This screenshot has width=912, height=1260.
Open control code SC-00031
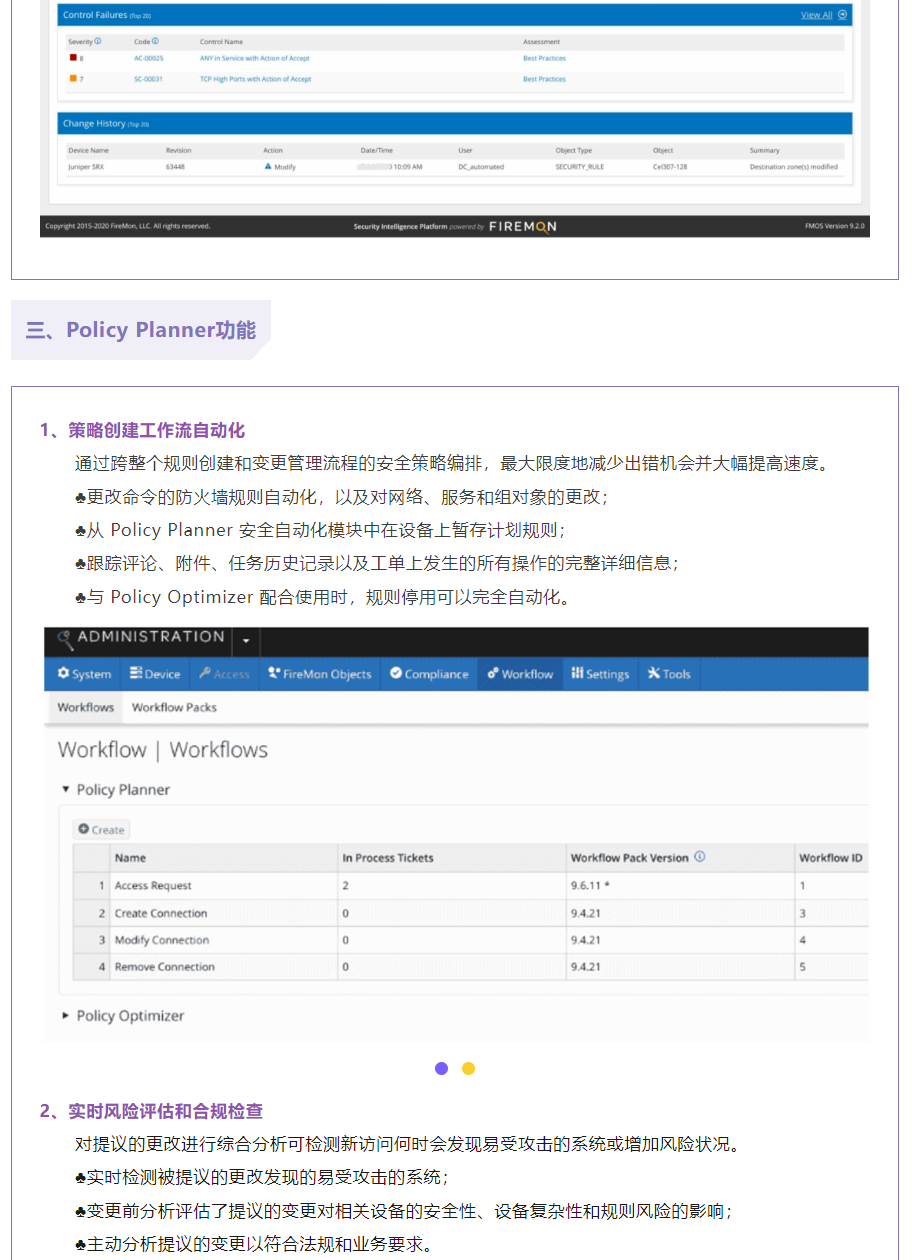pyautogui.click(x=149, y=79)
